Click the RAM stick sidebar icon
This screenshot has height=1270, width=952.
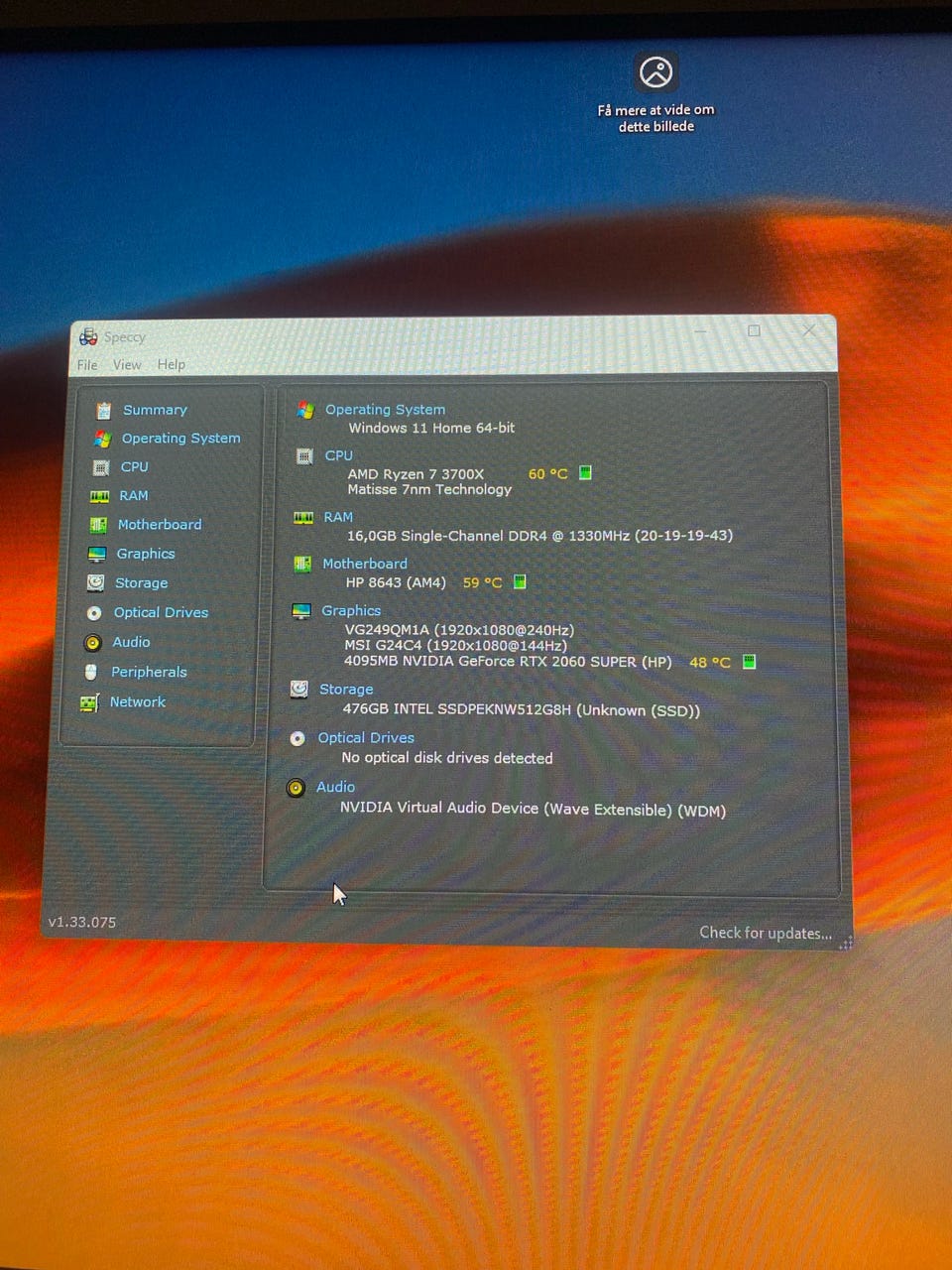point(99,496)
